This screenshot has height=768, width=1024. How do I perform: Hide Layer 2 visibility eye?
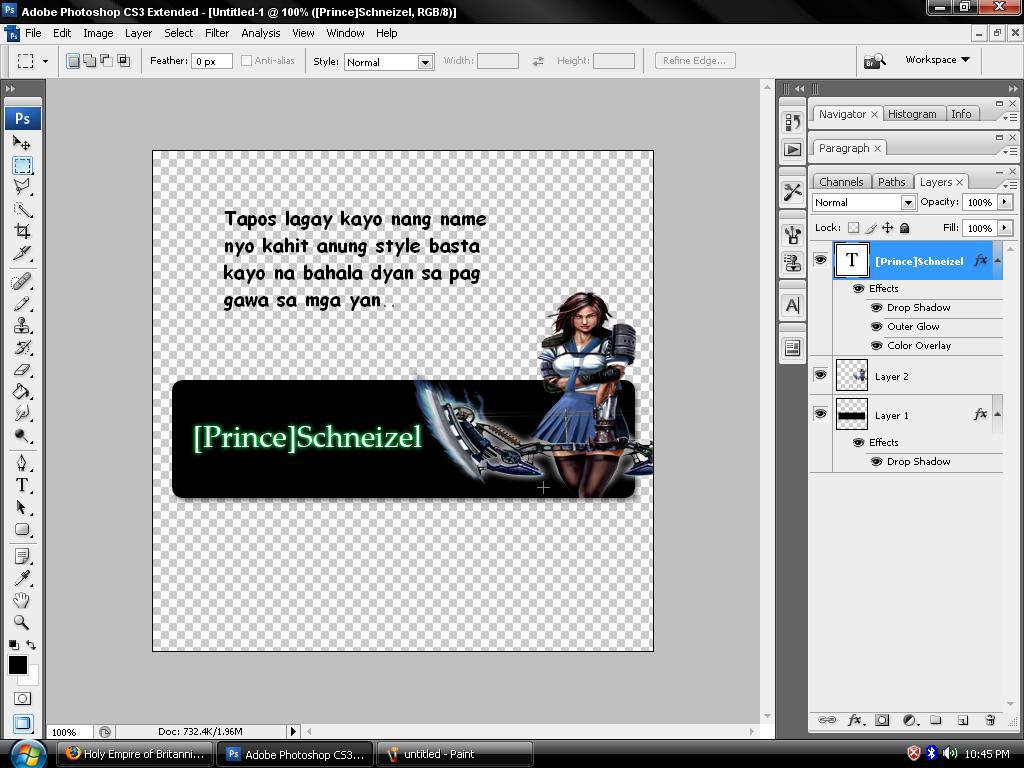pyautogui.click(x=820, y=375)
